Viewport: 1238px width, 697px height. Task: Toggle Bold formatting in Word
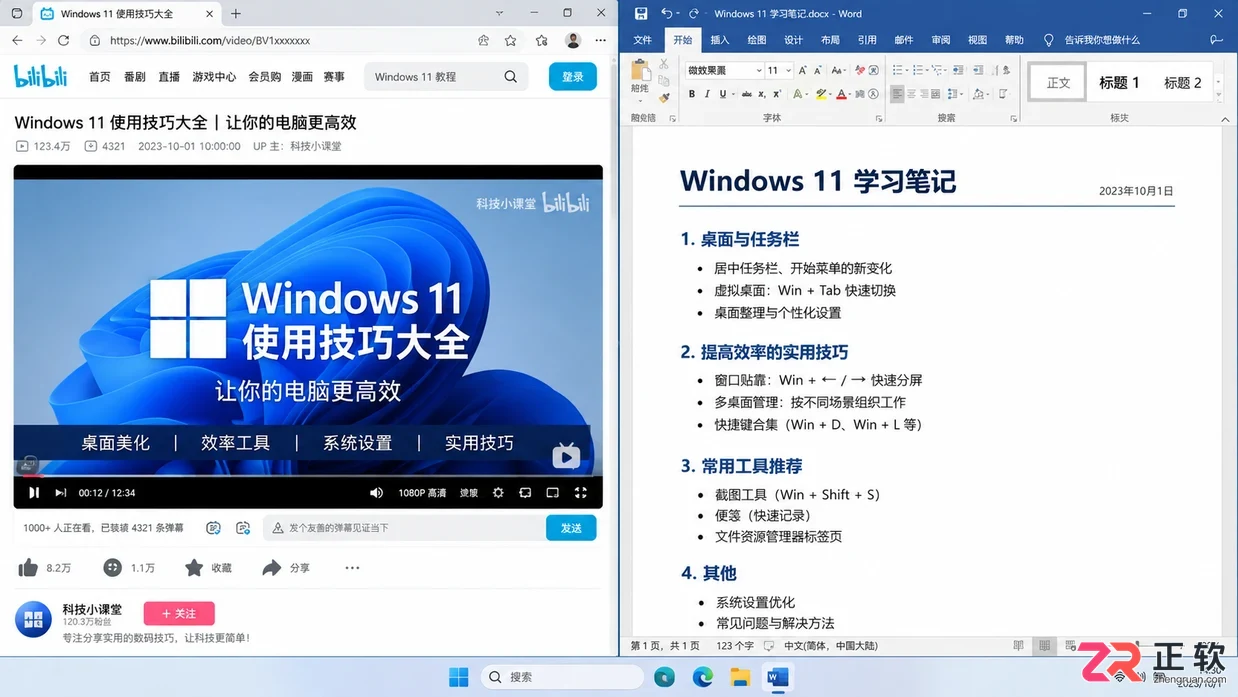pos(692,94)
